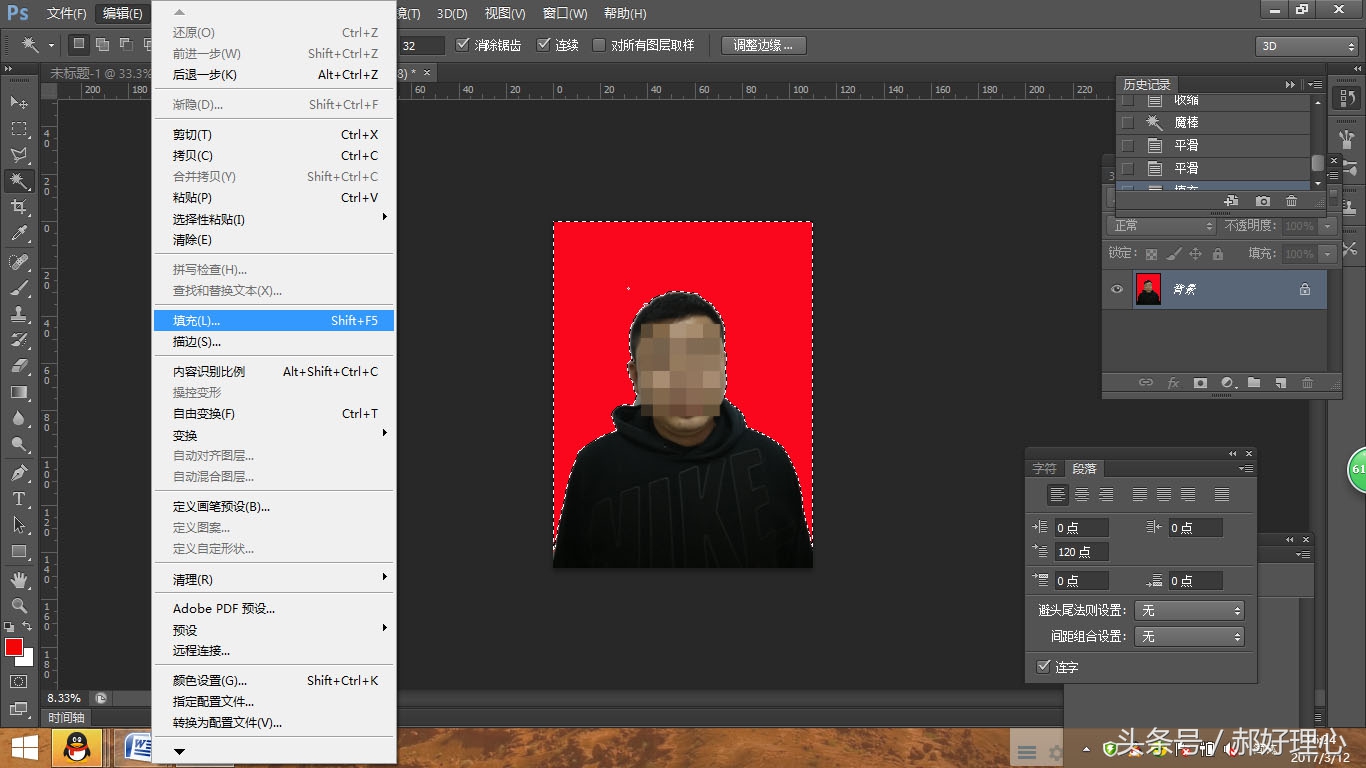Switch to the 字符 tab
Screen dimensions: 1366x768
pos(1044,468)
